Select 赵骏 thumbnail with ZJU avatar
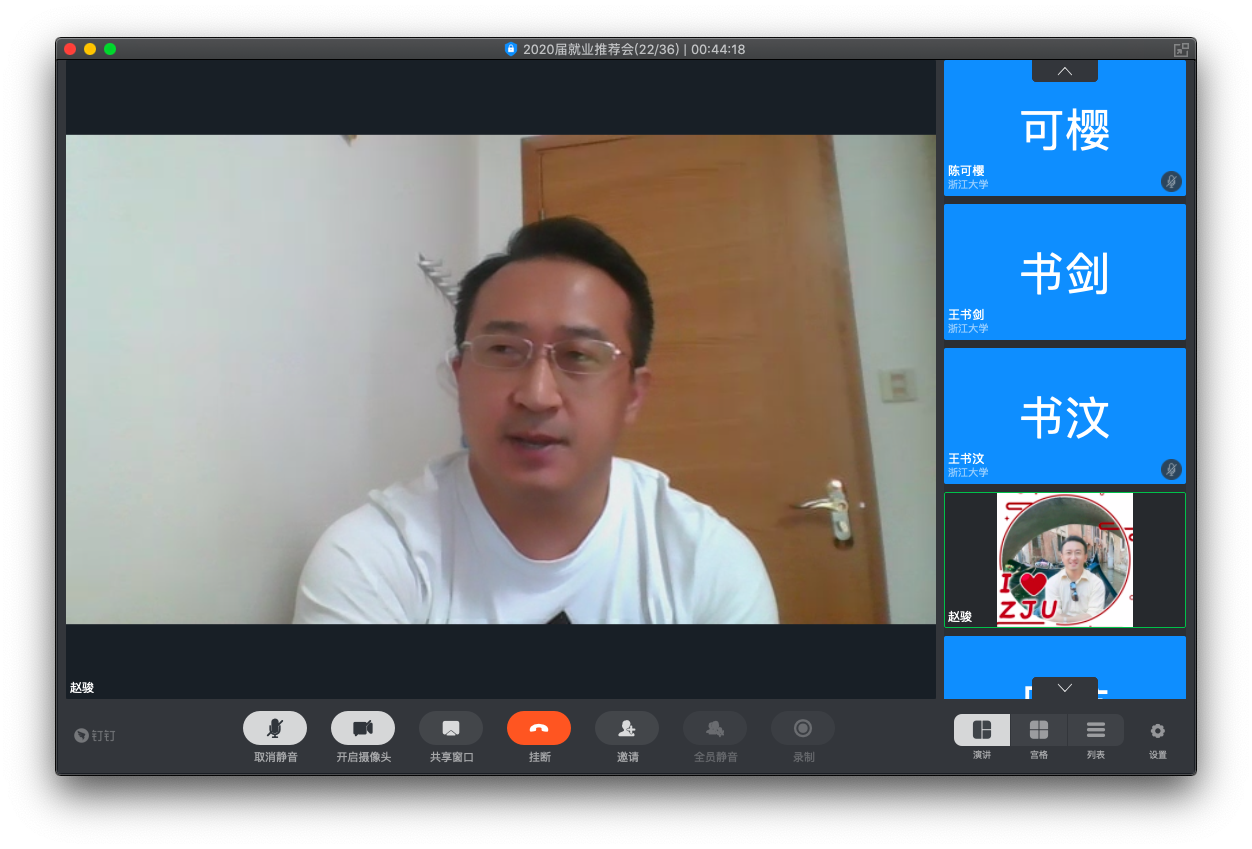 (x=1064, y=560)
